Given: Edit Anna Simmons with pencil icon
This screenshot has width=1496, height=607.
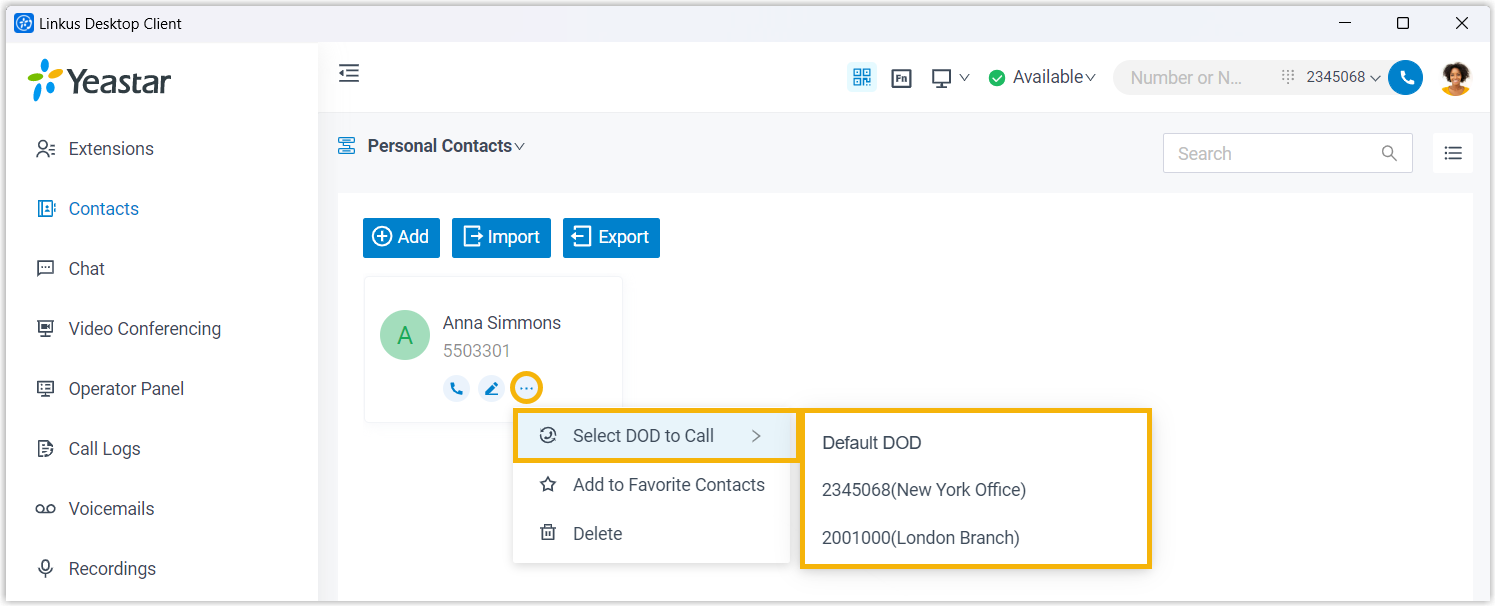Looking at the screenshot, I should tap(491, 388).
